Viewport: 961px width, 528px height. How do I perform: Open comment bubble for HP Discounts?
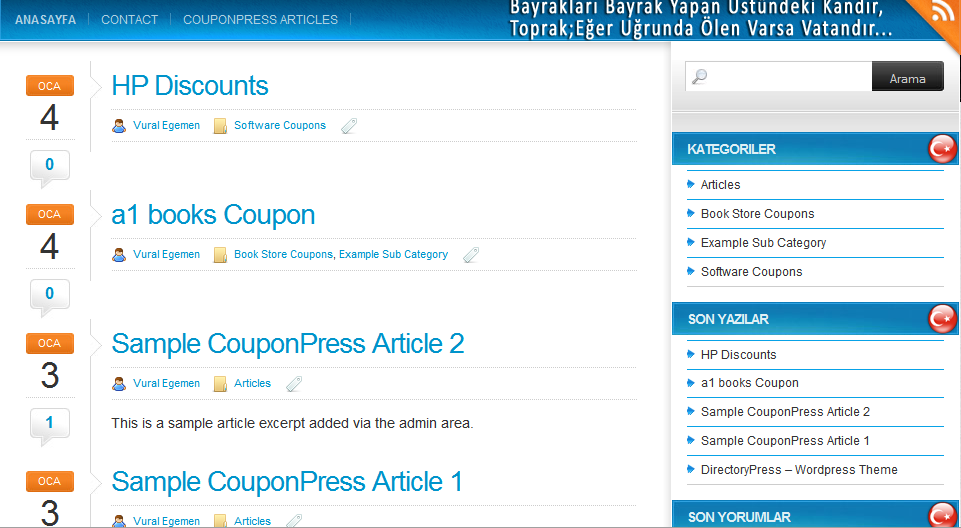pos(50,168)
